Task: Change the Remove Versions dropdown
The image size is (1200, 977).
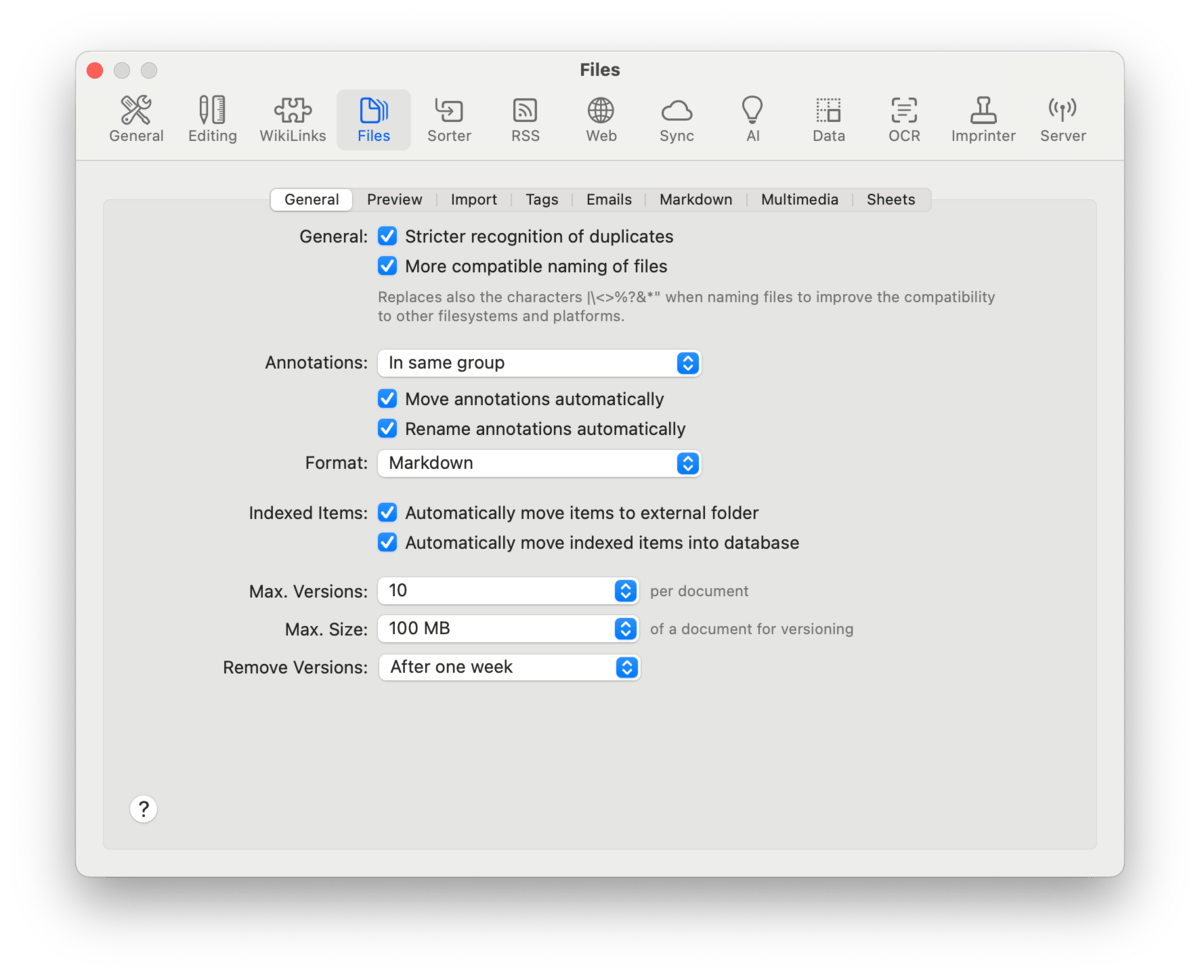Action: [x=508, y=667]
